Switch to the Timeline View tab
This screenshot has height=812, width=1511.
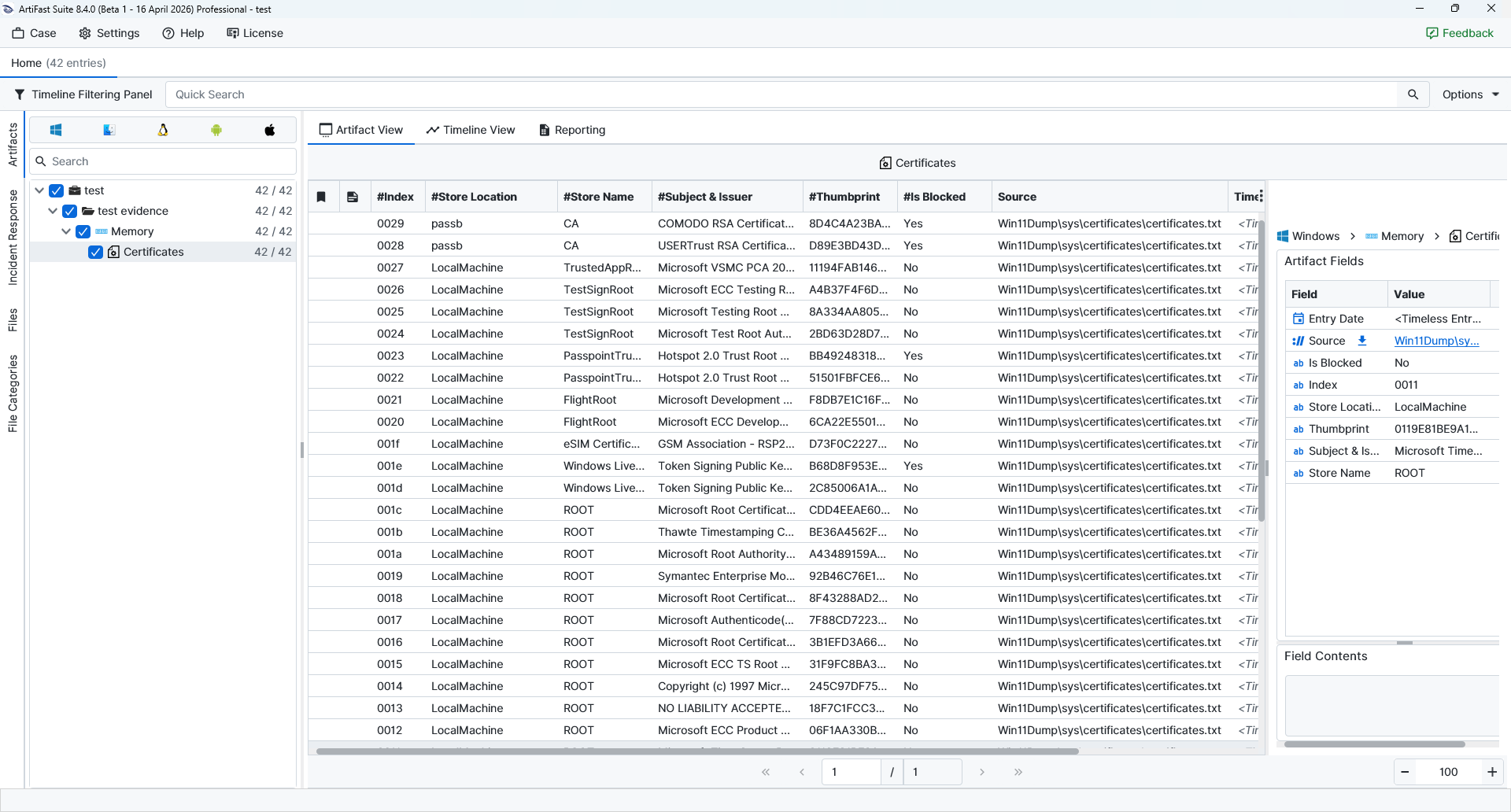coord(471,130)
